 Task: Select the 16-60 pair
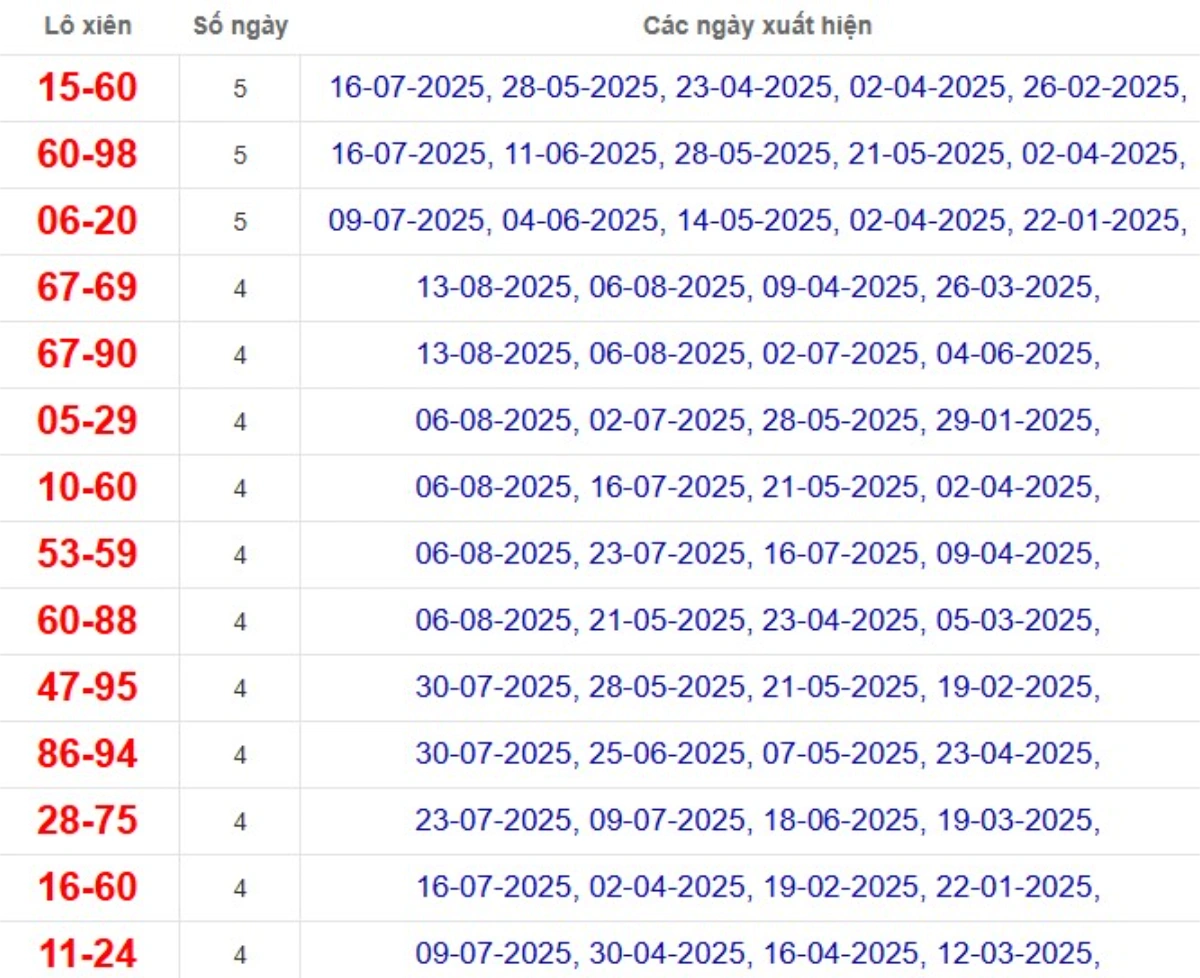click(88, 887)
